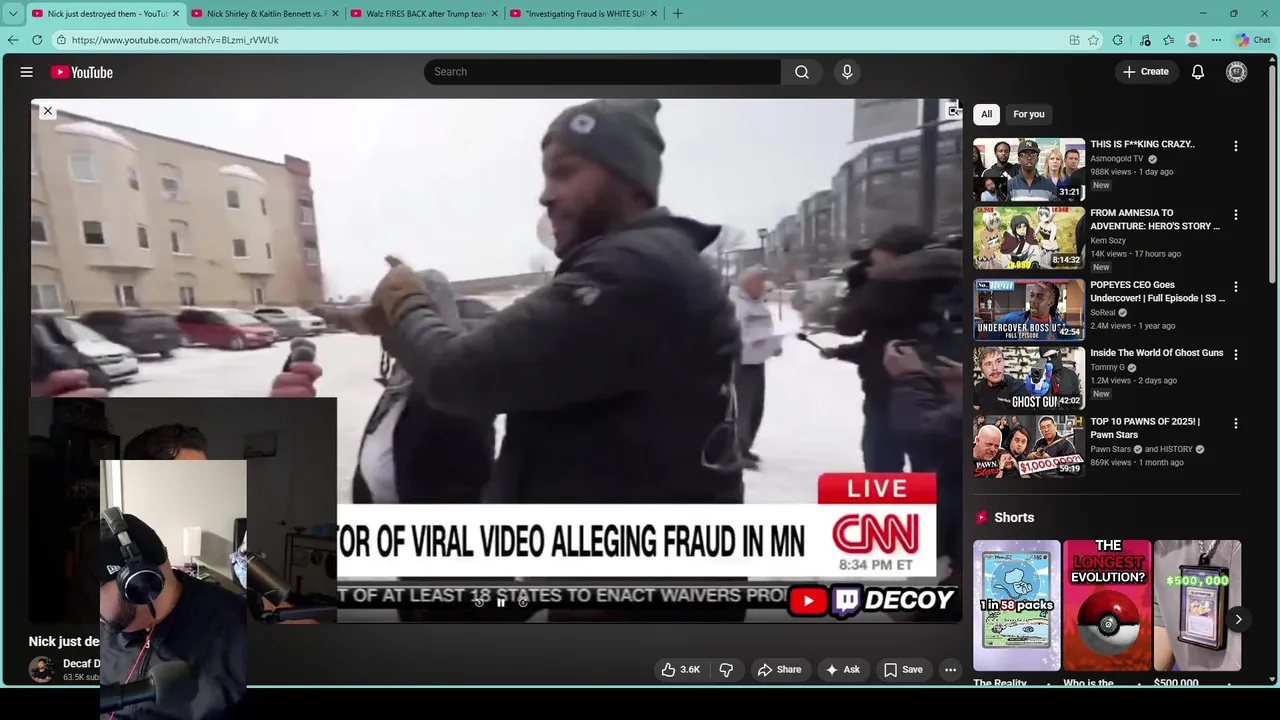Like the video with 3.6K thumbs up
1280x720 pixels.
pyautogui.click(x=680, y=670)
